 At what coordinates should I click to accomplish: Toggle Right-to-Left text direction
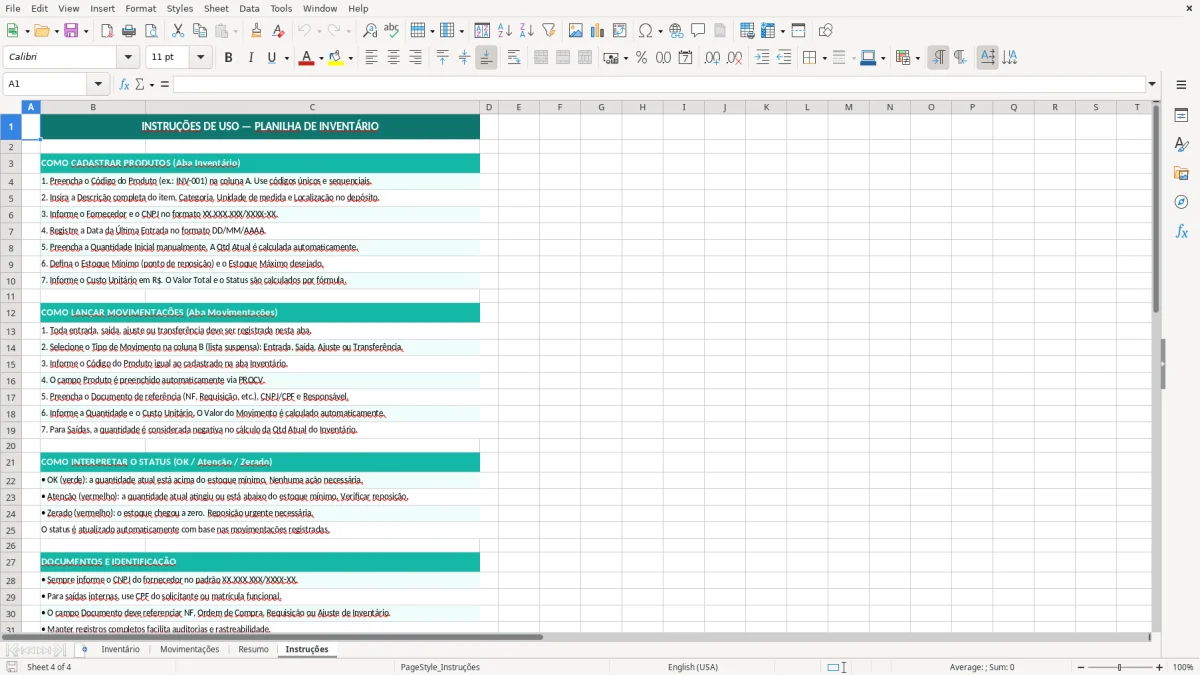960,58
